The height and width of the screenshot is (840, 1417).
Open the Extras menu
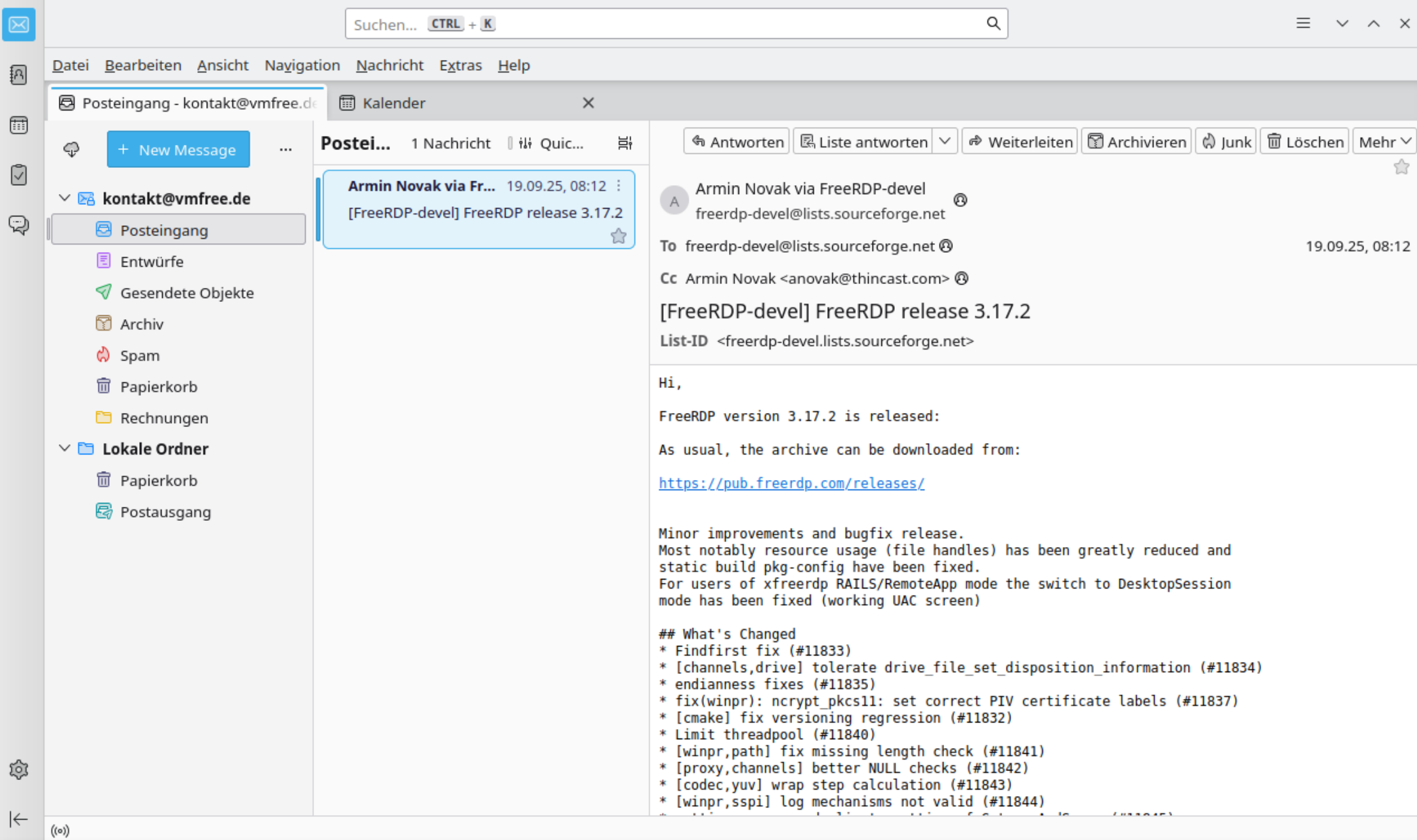[x=460, y=65]
